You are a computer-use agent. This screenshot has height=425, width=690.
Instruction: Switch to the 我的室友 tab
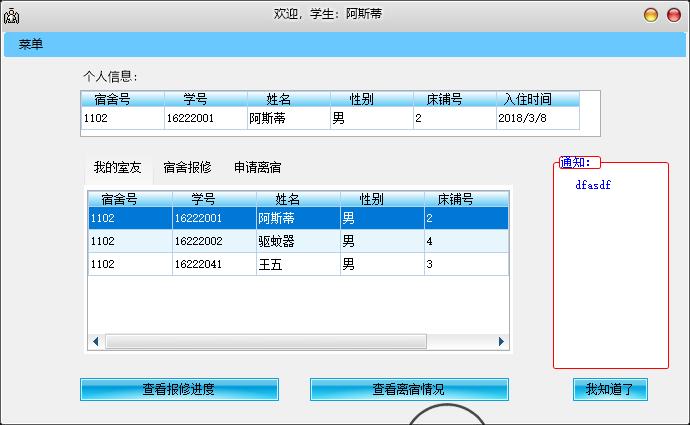point(117,168)
